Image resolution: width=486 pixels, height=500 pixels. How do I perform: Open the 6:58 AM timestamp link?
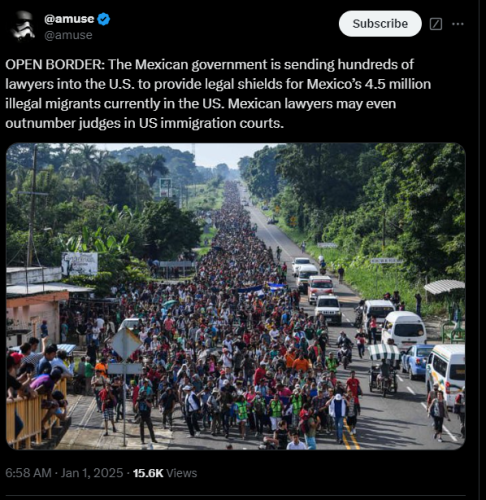tap(28, 473)
